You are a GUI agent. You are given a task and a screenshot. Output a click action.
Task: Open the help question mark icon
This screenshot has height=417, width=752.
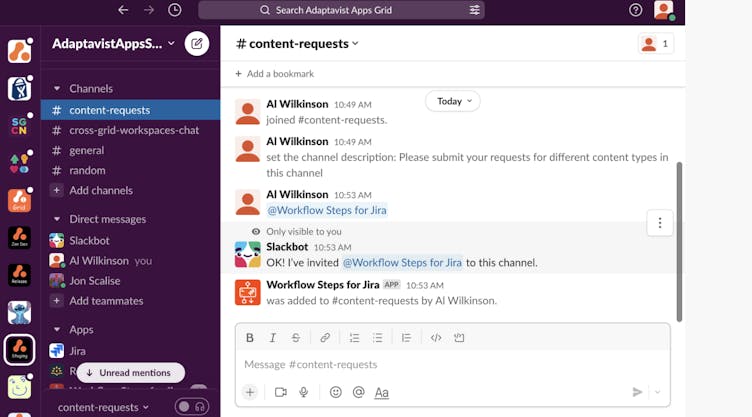tap(635, 10)
